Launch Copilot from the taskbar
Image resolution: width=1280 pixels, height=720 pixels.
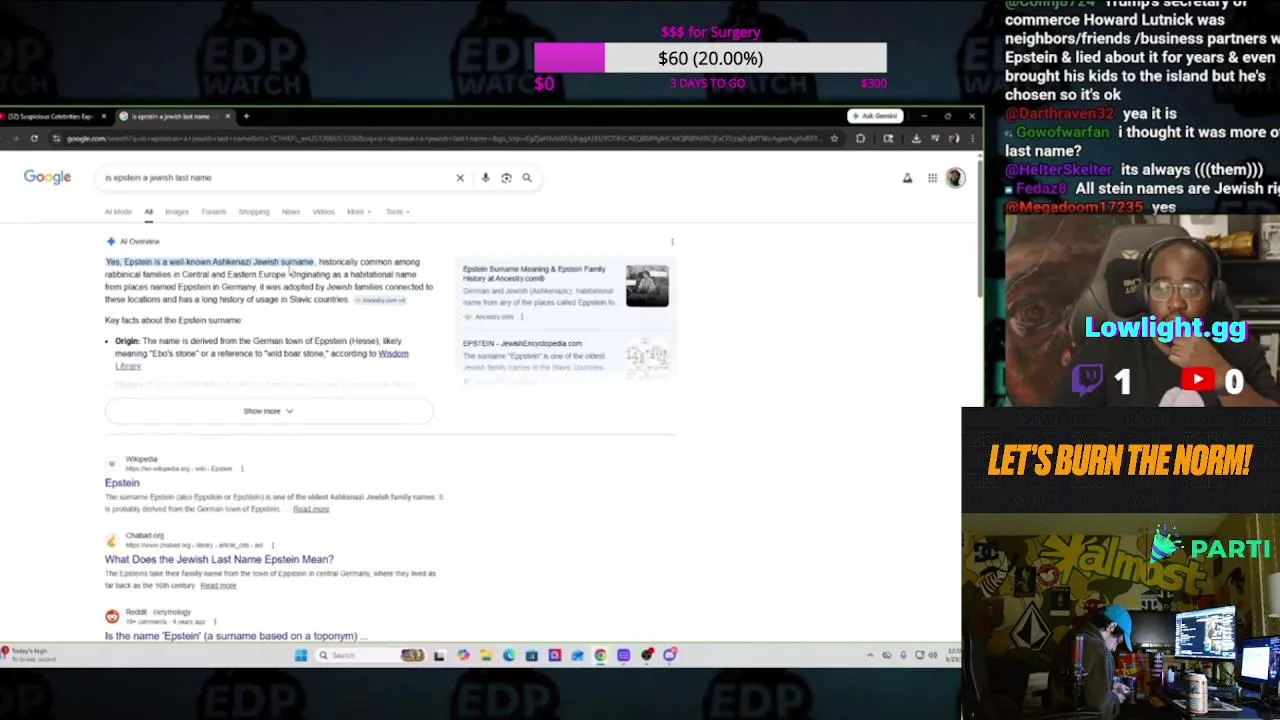[x=463, y=655]
